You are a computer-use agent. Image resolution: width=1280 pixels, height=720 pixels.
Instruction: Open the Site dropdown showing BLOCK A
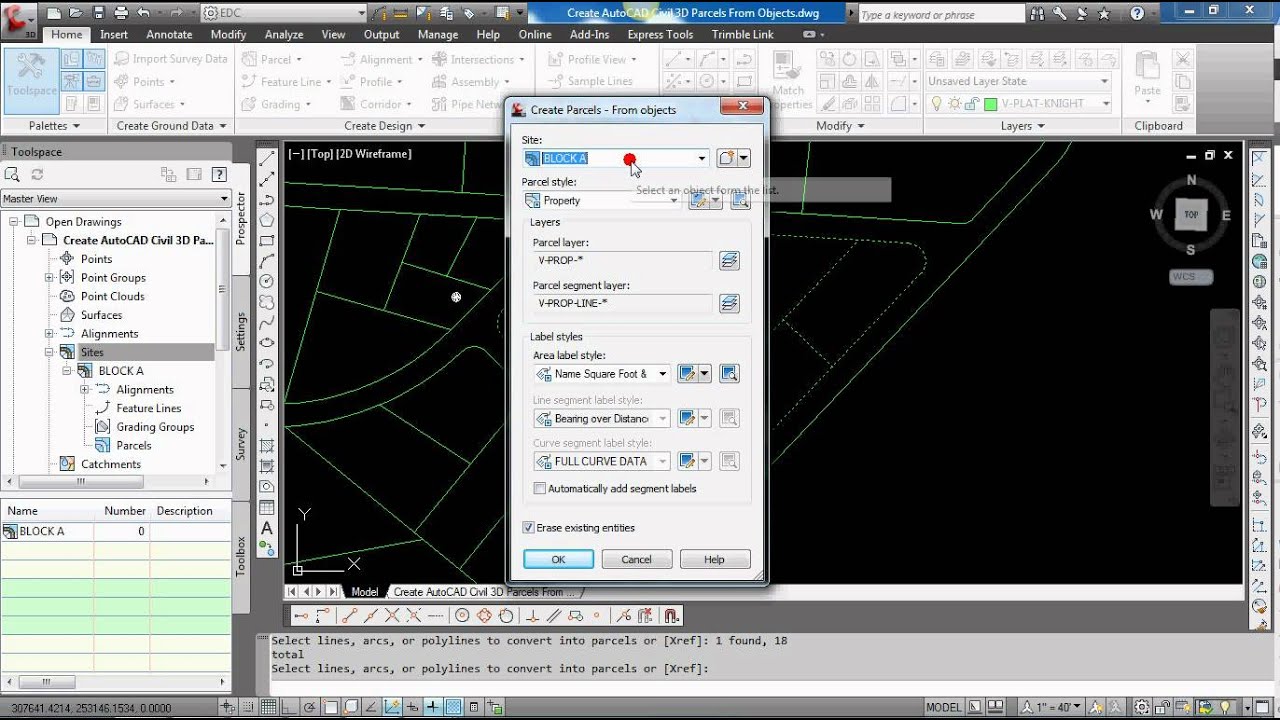[701, 158]
